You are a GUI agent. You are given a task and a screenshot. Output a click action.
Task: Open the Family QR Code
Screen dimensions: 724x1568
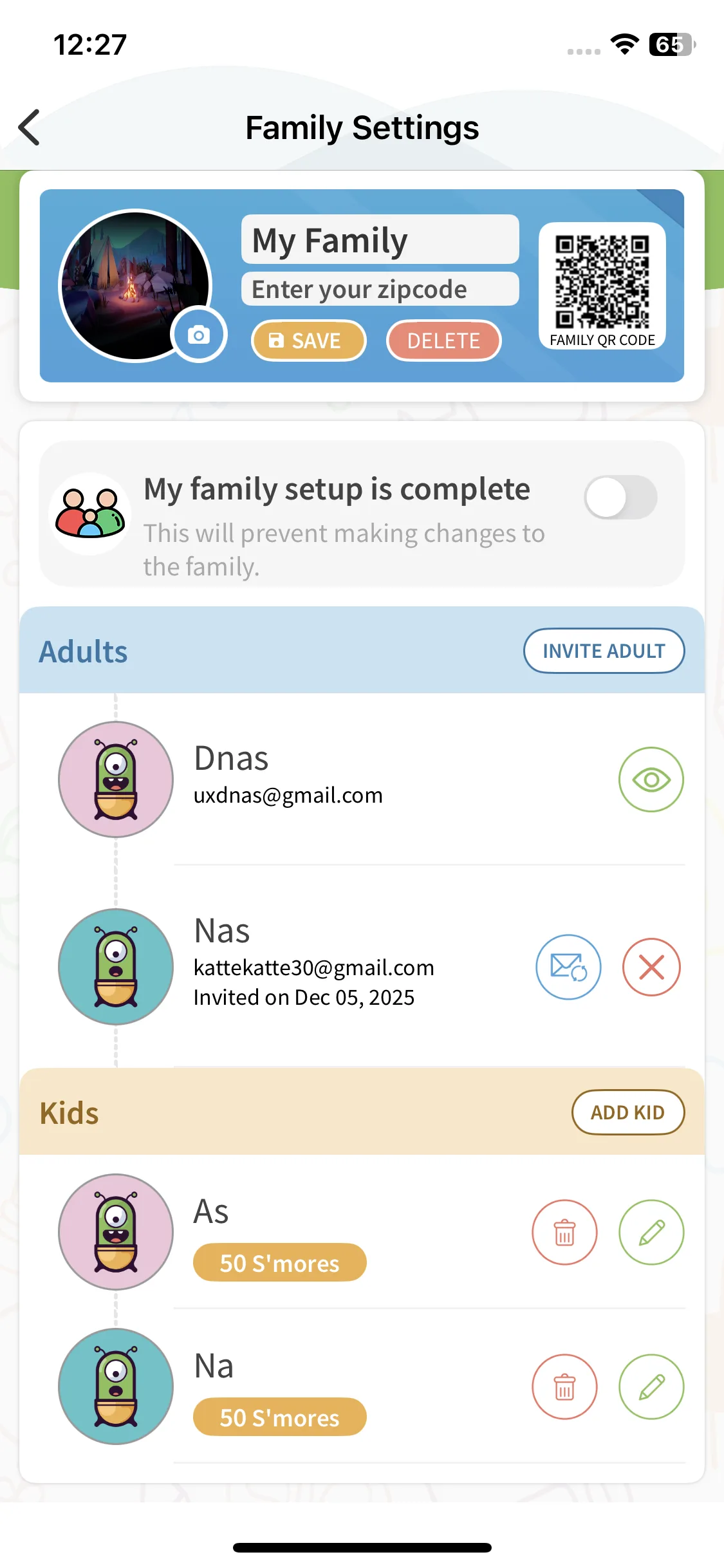click(602, 285)
